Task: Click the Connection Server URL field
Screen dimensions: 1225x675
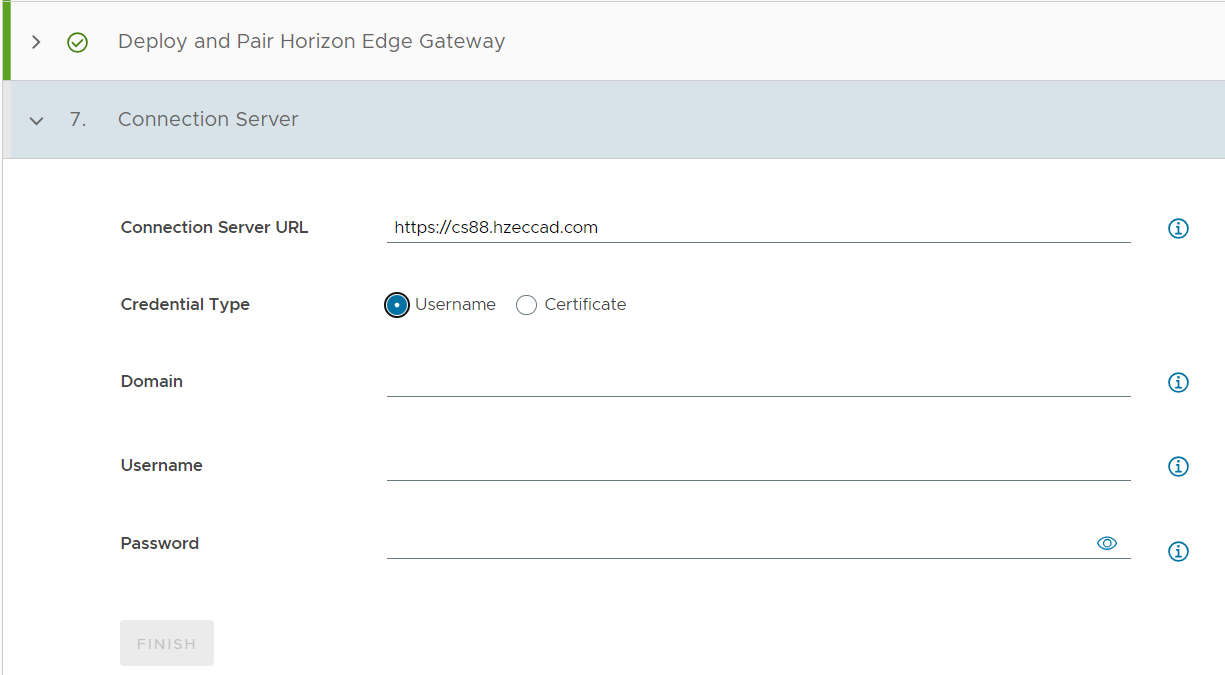Action: 758,228
